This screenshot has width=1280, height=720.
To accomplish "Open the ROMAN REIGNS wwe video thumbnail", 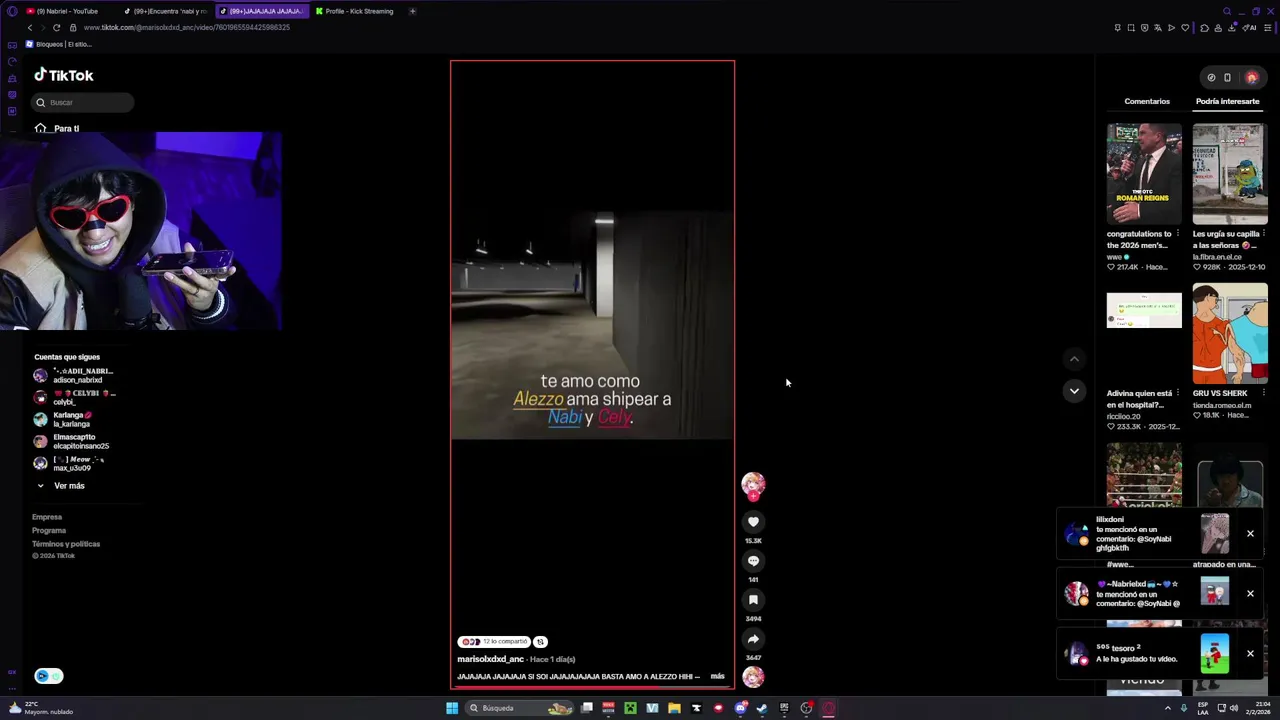I will (x=1144, y=174).
